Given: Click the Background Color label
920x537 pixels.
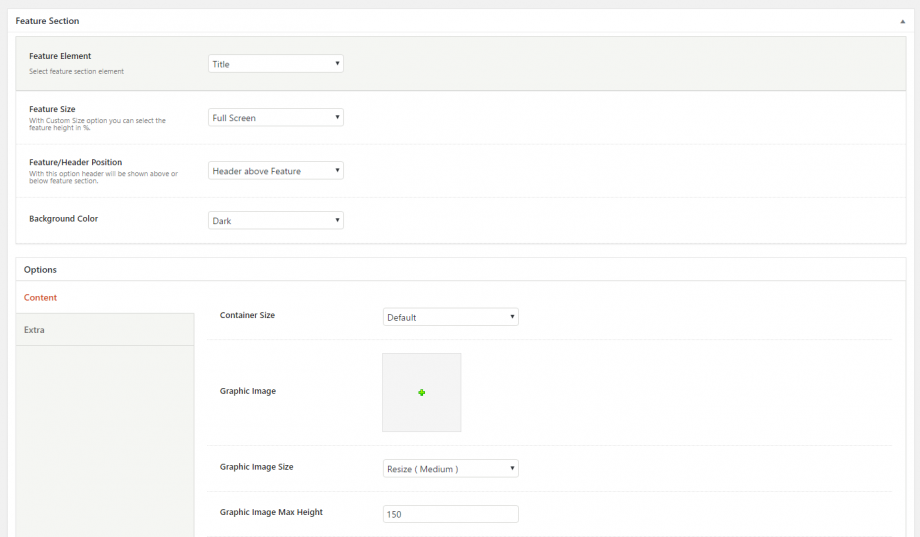Looking at the screenshot, I should click(x=63, y=219).
